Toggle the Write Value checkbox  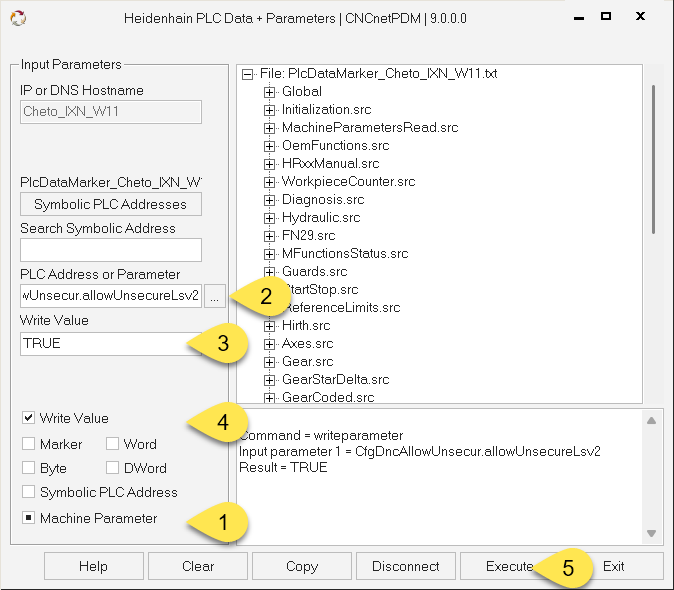pyautogui.click(x=29, y=418)
